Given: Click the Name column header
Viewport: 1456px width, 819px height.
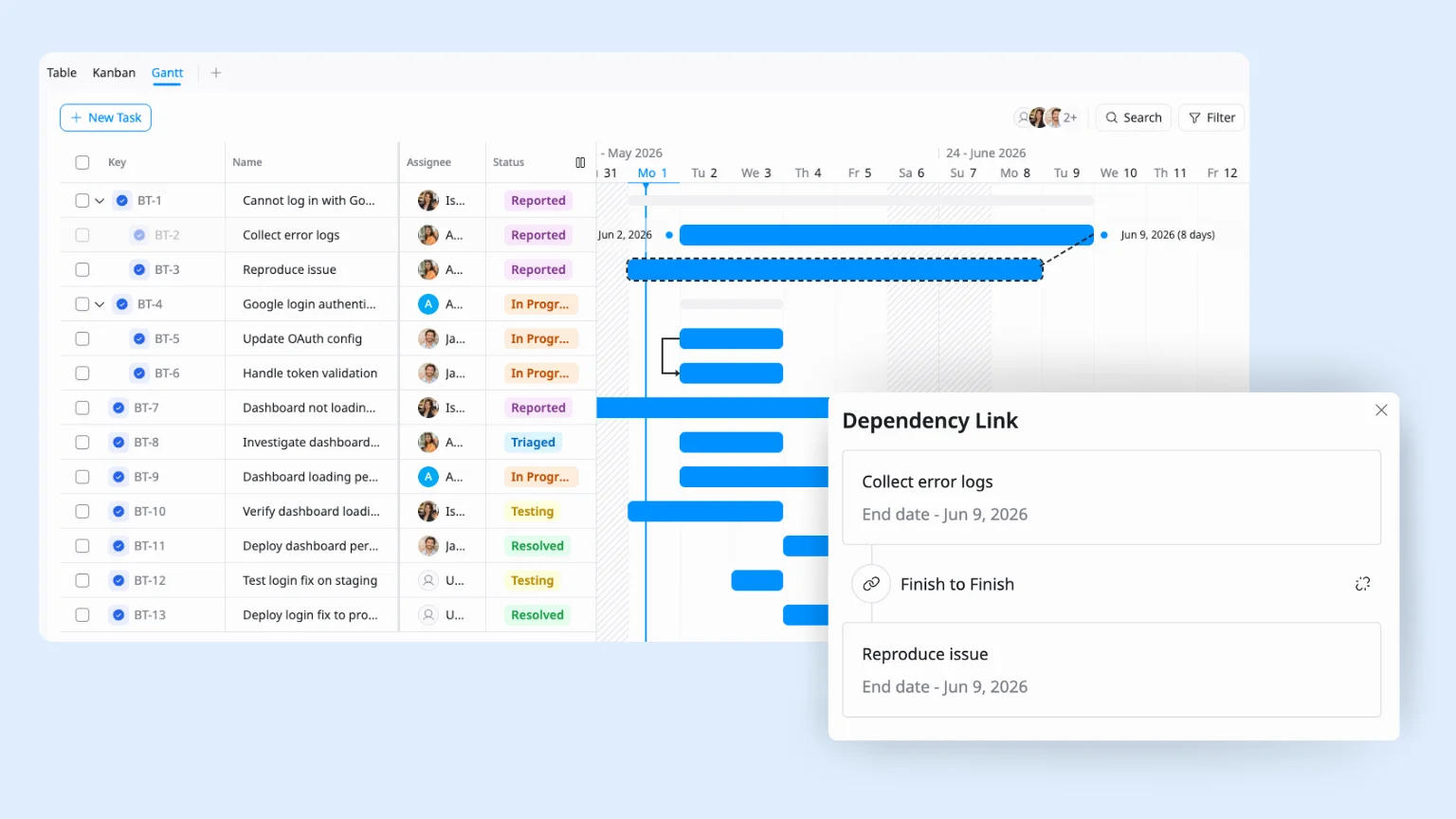Looking at the screenshot, I should [x=247, y=162].
